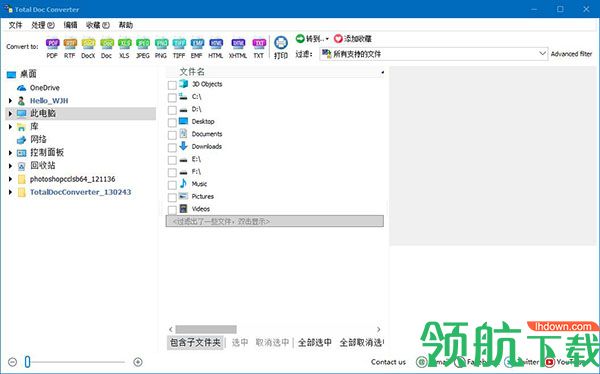Check the Music checkbox
The image size is (600, 374).
[x=172, y=185]
